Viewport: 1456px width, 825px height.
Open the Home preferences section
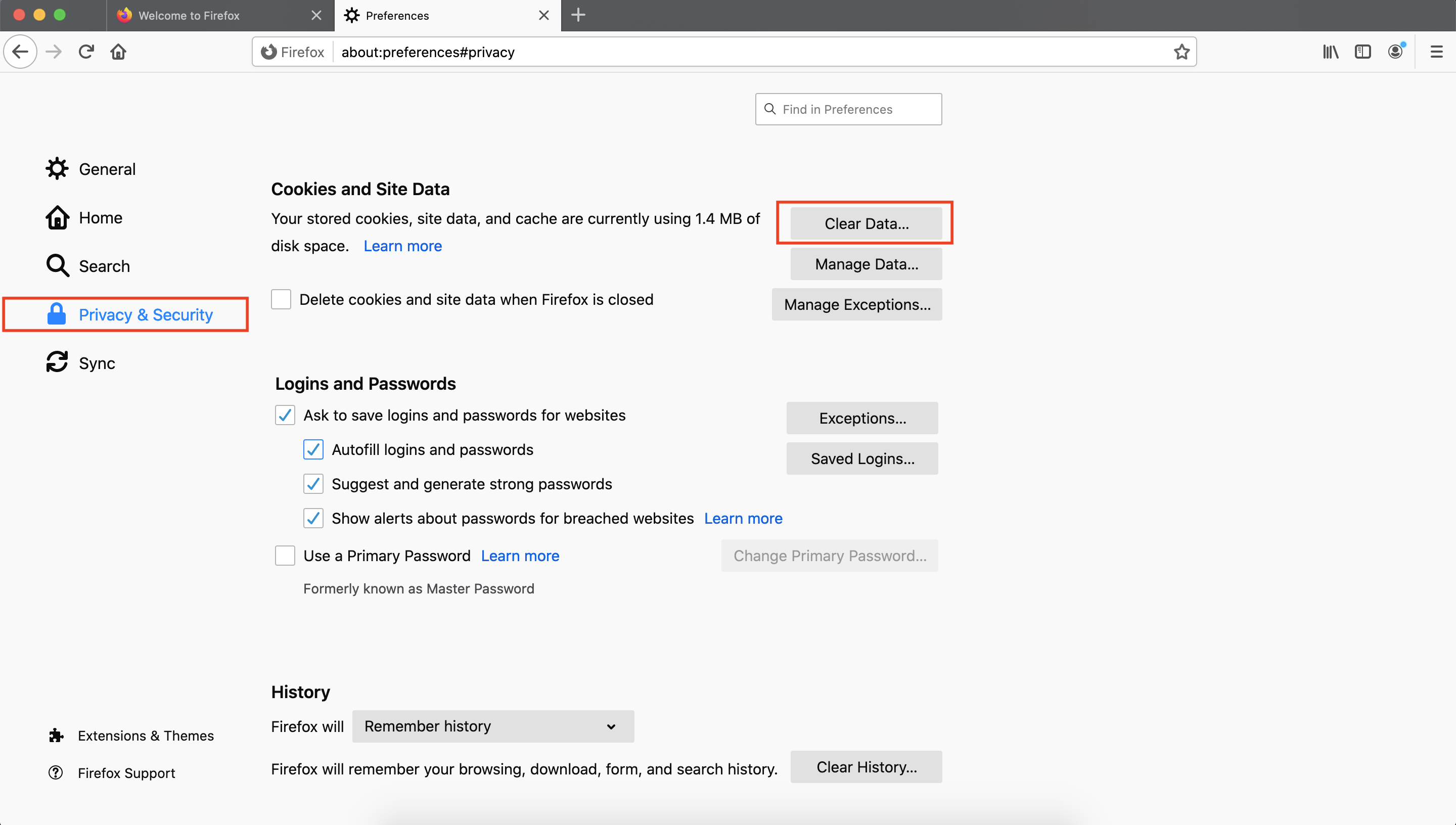tap(100, 217)
